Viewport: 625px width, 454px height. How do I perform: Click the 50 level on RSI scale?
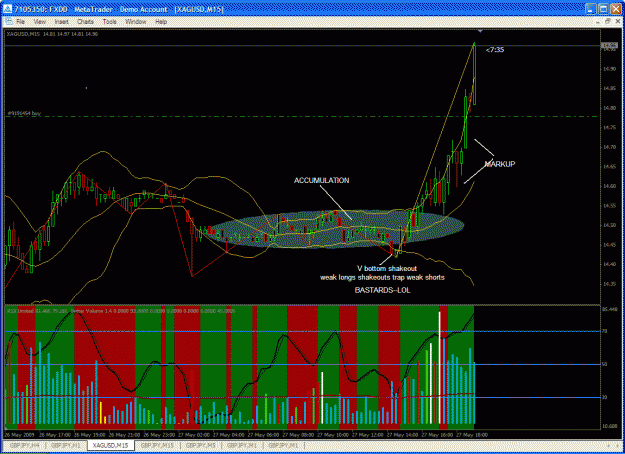tap(604, 364)
